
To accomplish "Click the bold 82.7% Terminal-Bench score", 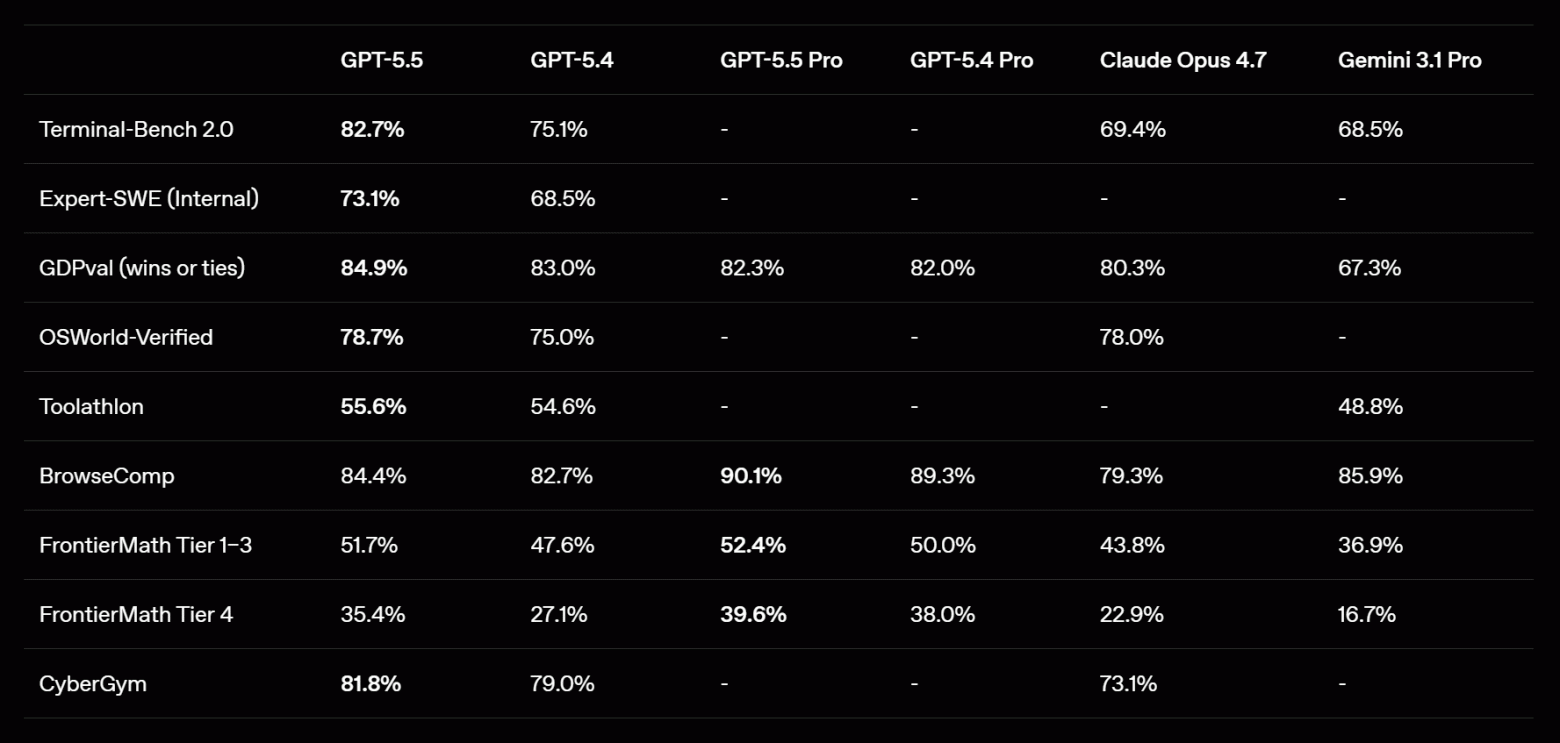I will point(372,129).
